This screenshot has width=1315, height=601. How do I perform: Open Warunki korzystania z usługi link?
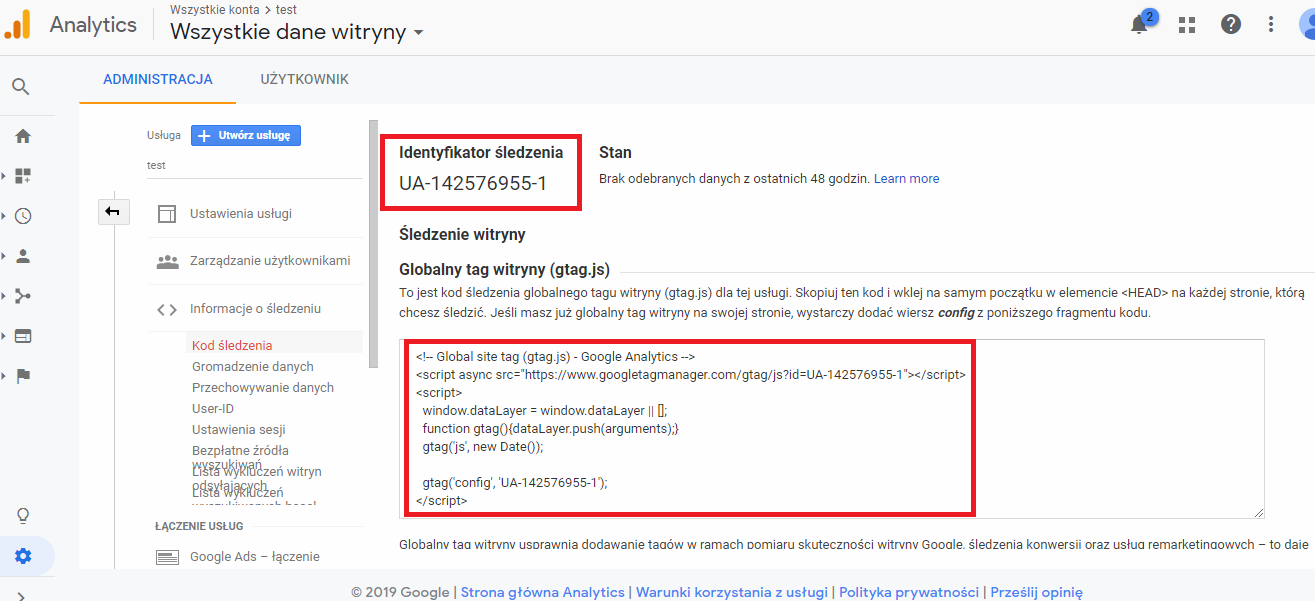[x=732, y=592]
